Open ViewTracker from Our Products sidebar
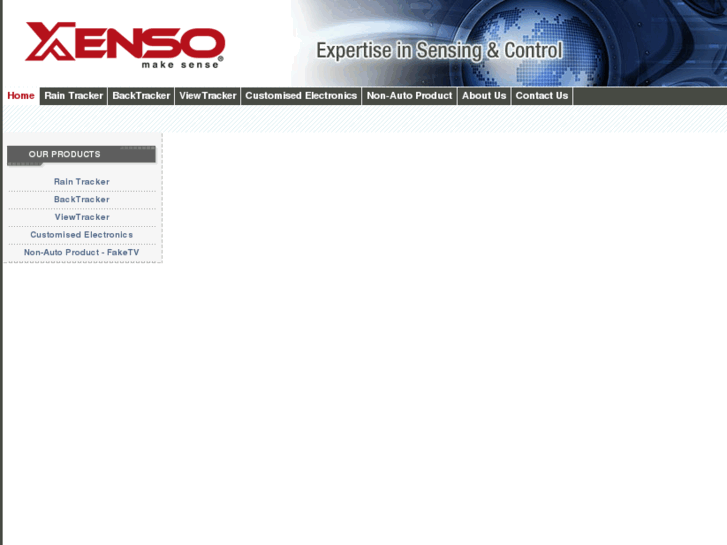This screenshot has width=727, height=545. 82,217
